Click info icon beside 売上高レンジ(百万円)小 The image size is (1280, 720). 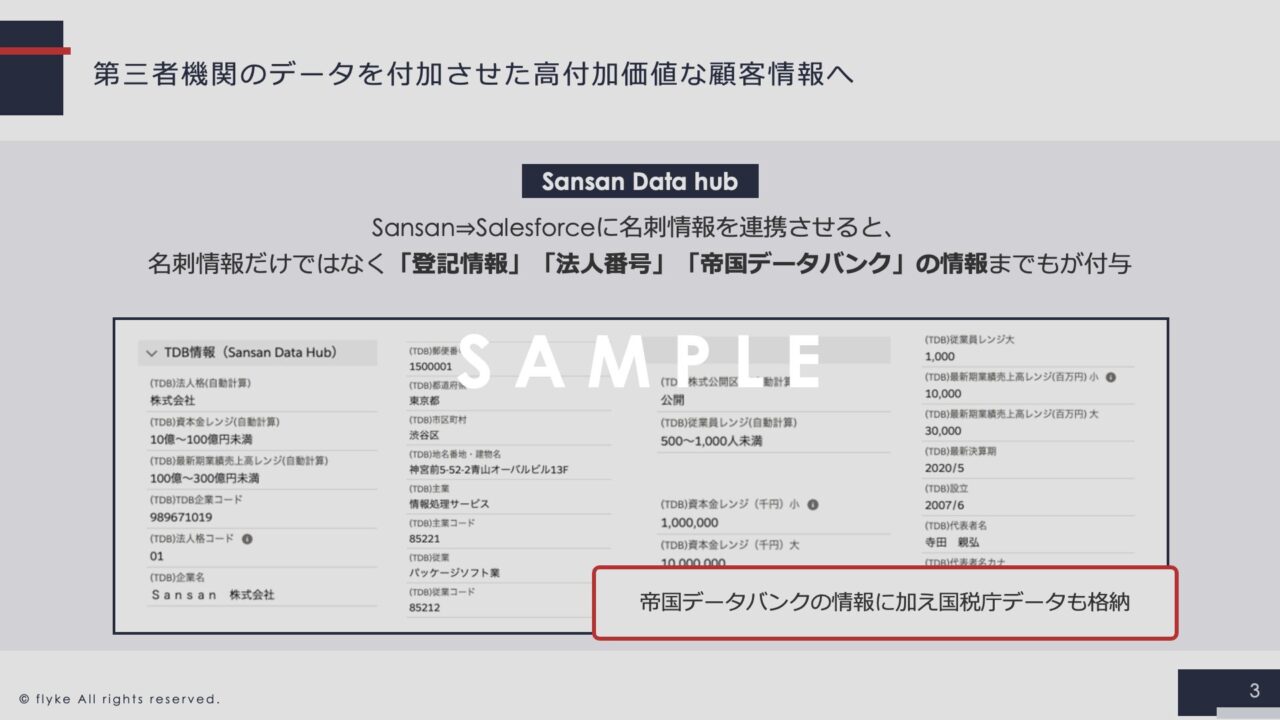click(x=1110, y=377)
